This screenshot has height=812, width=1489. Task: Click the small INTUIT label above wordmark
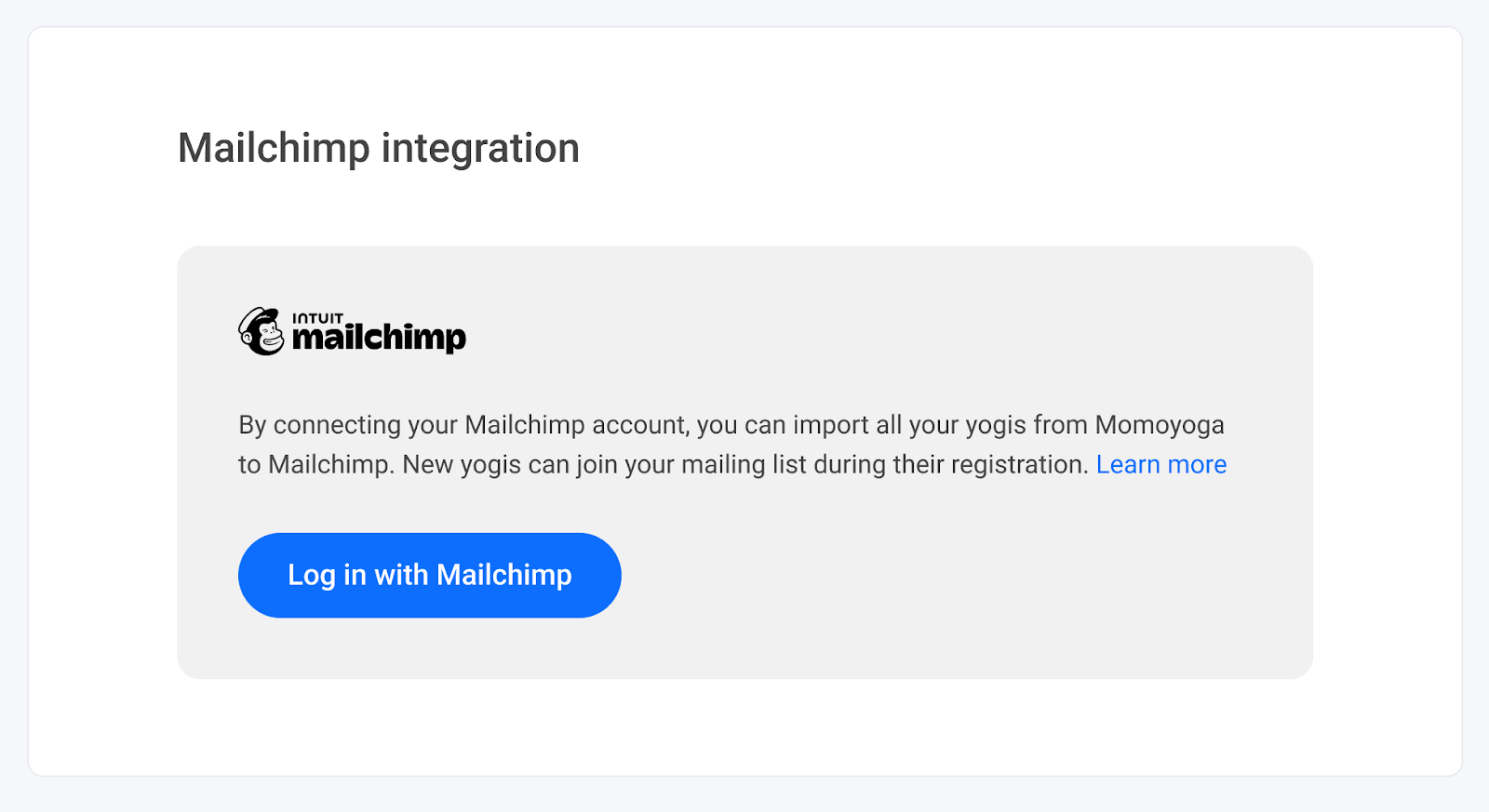tap(318, 318)
